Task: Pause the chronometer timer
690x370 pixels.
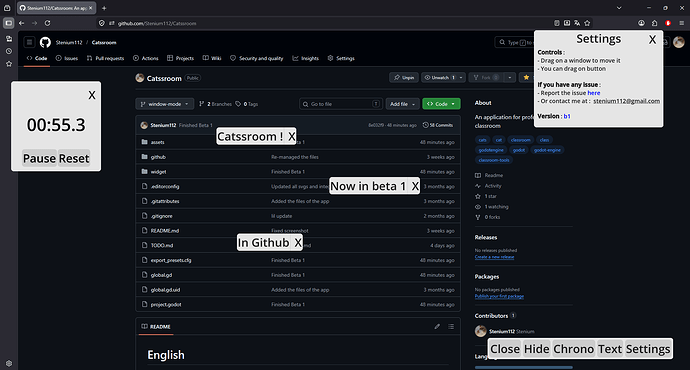Action: pyautogui.click(x=40, y=158)
